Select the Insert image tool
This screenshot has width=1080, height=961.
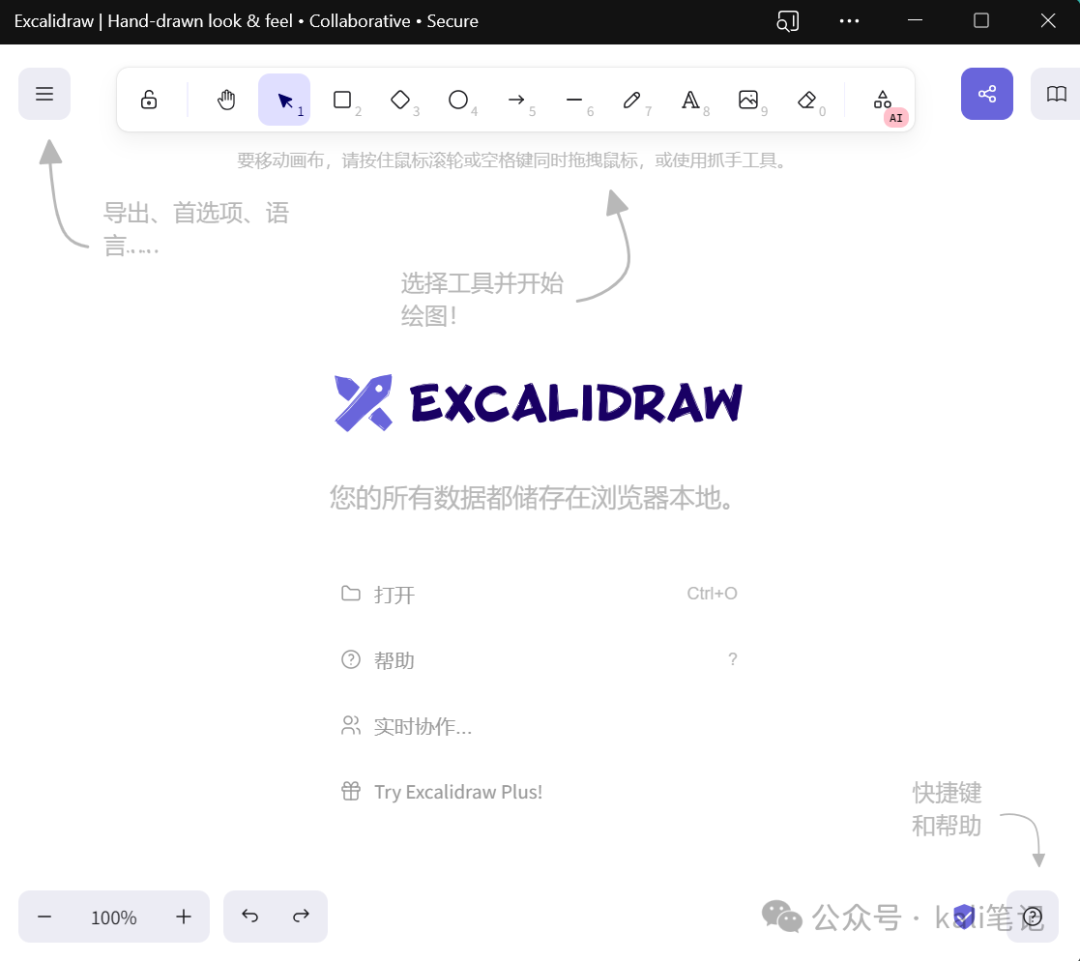click(x=749, y=100)
